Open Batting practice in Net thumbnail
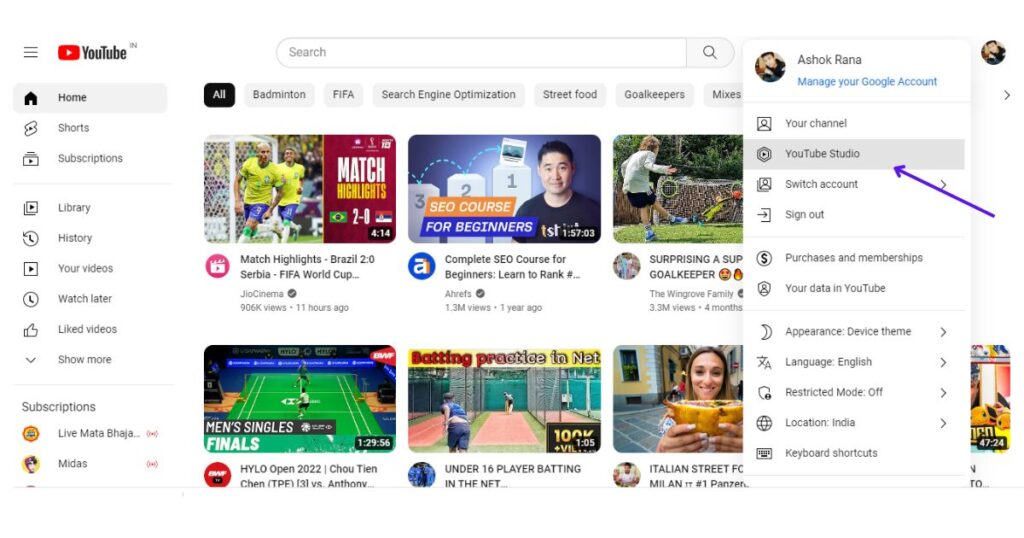 (x=504, y=399)
